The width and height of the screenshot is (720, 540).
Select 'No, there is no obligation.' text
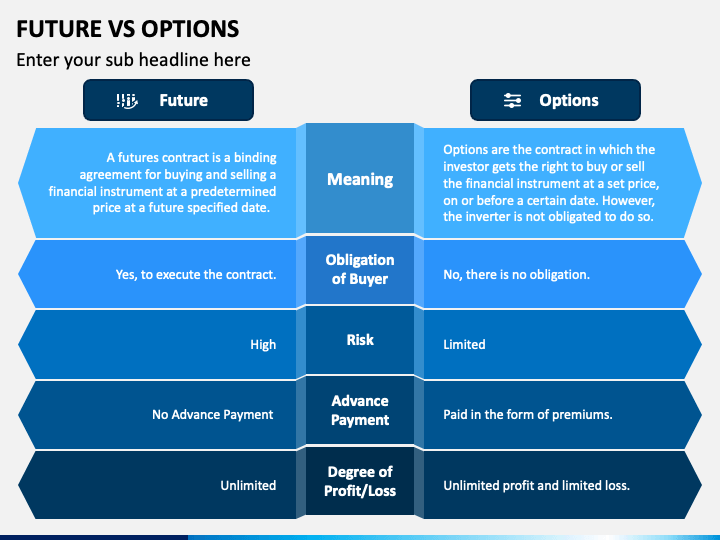tap(517, 275)
